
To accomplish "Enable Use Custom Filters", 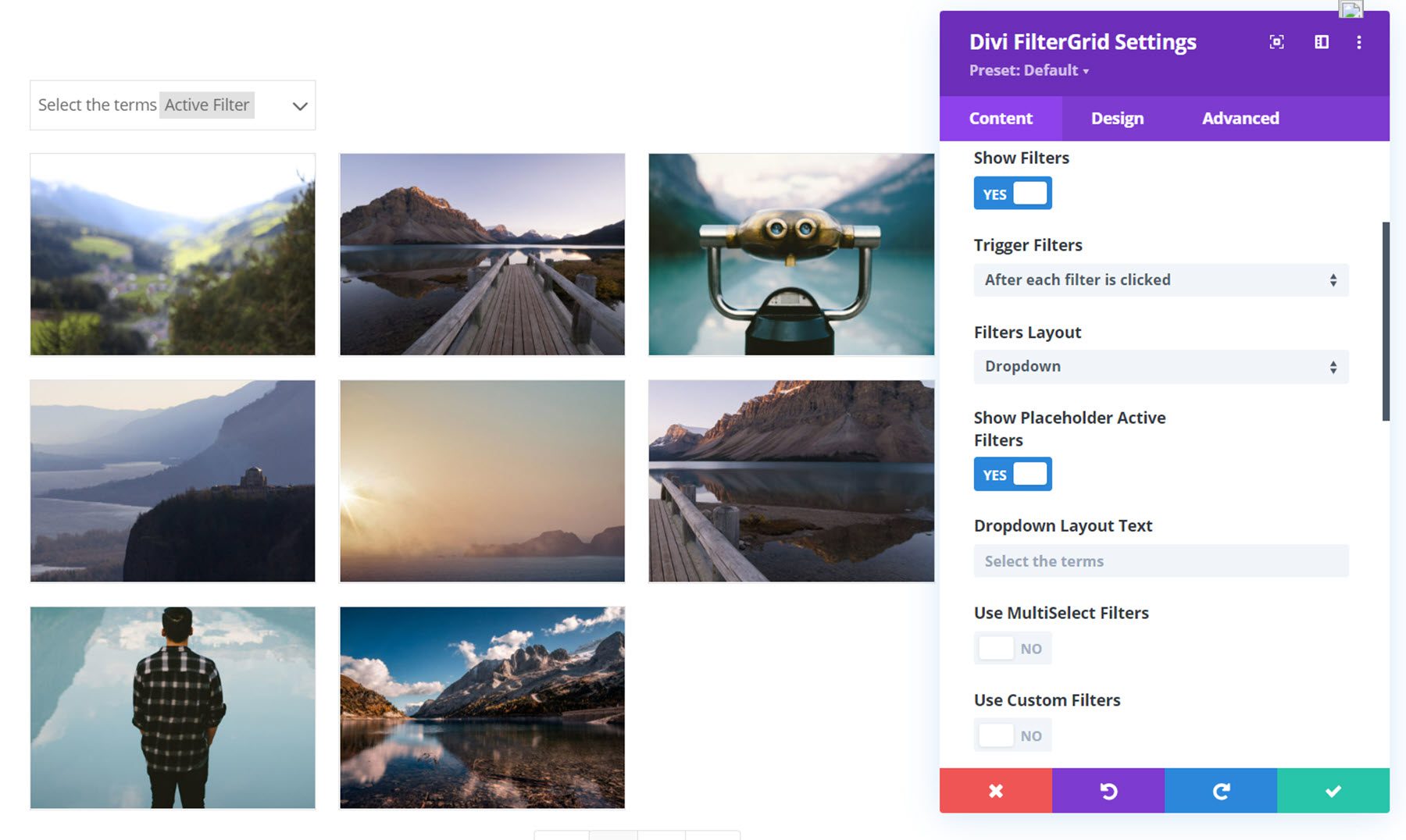I will click(1012, 735).
